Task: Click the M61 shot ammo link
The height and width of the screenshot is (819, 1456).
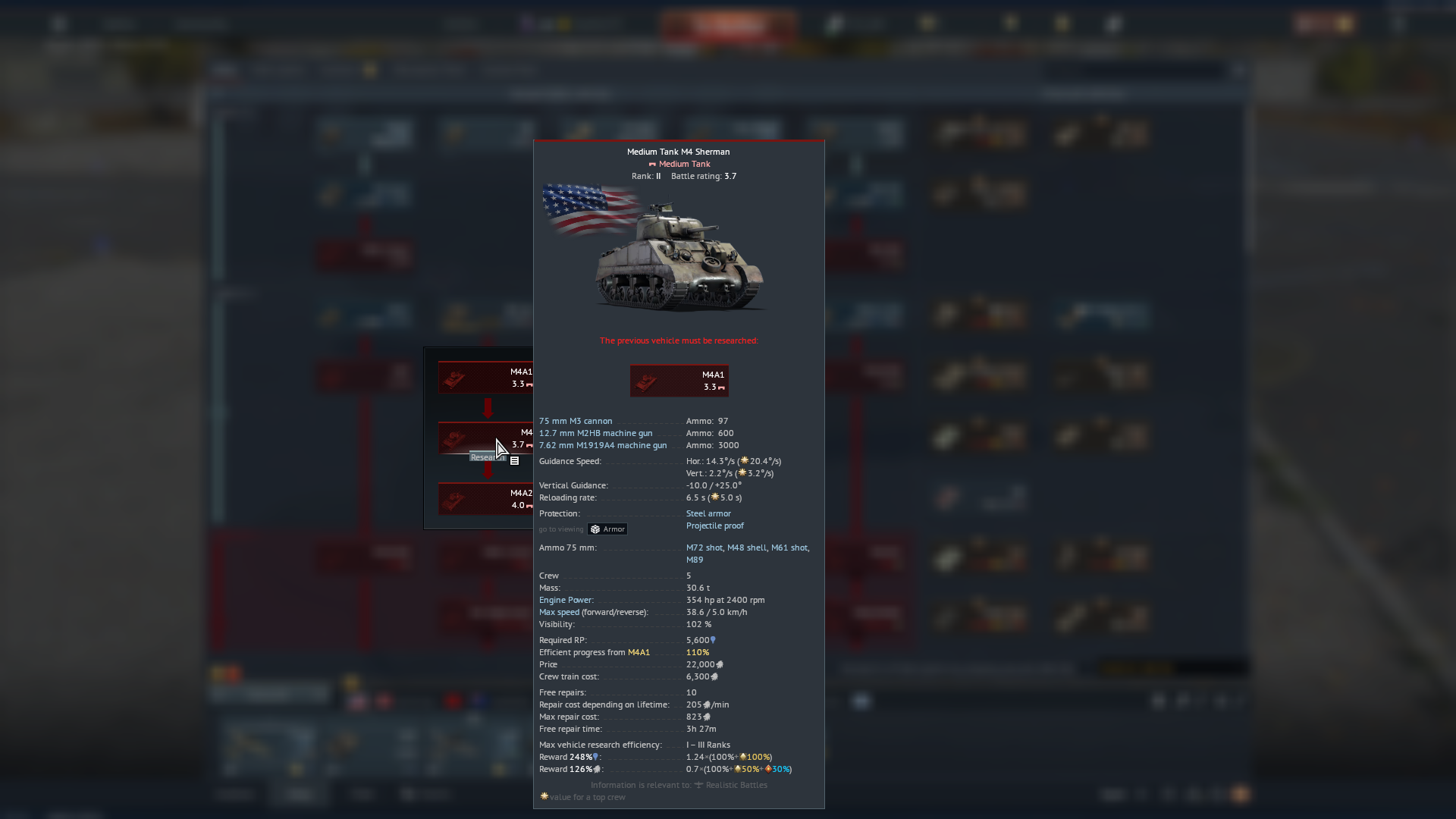Action: click(789, 548)
